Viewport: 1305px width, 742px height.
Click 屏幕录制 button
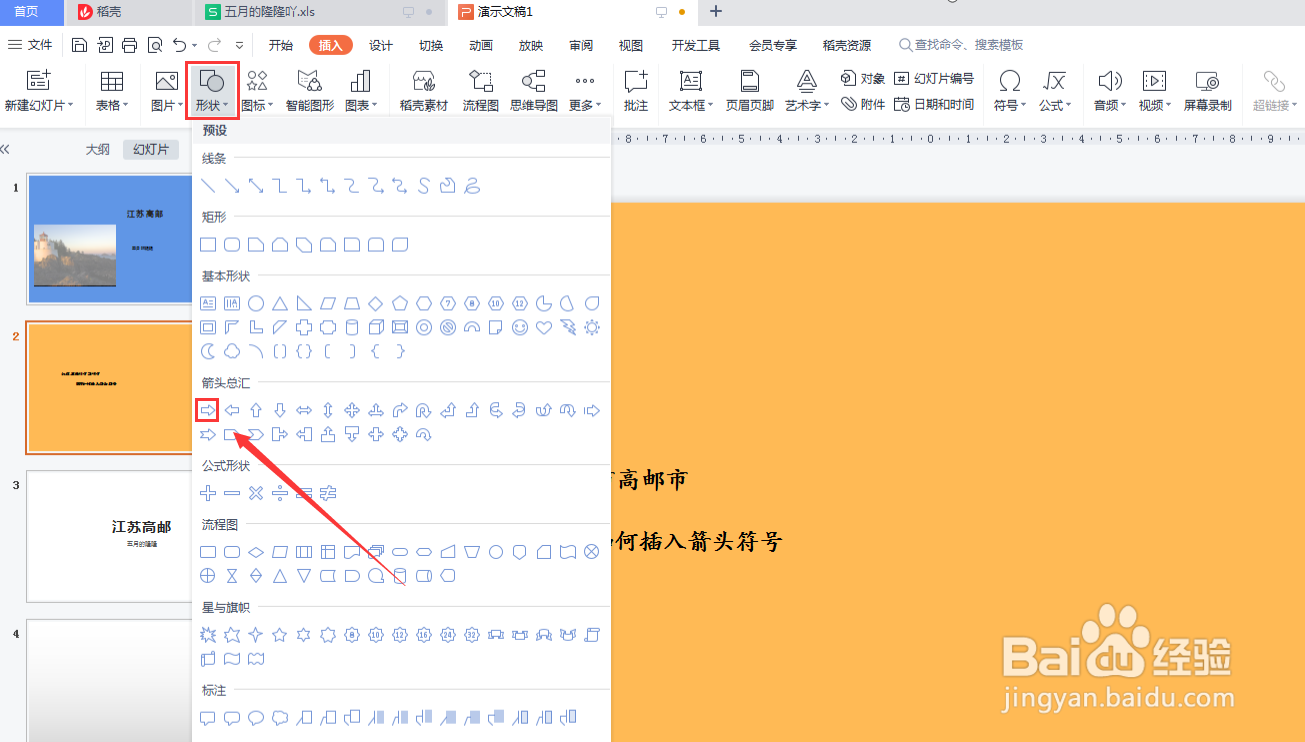[1208, 91]
